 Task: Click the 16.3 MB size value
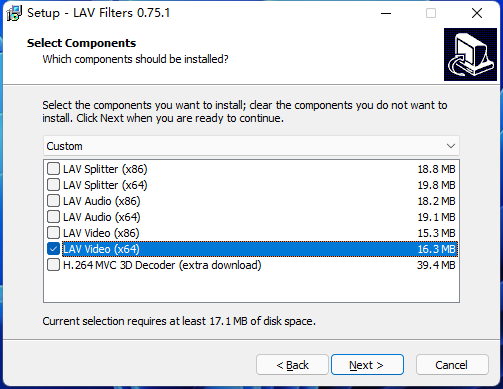[x=436, y=249]
